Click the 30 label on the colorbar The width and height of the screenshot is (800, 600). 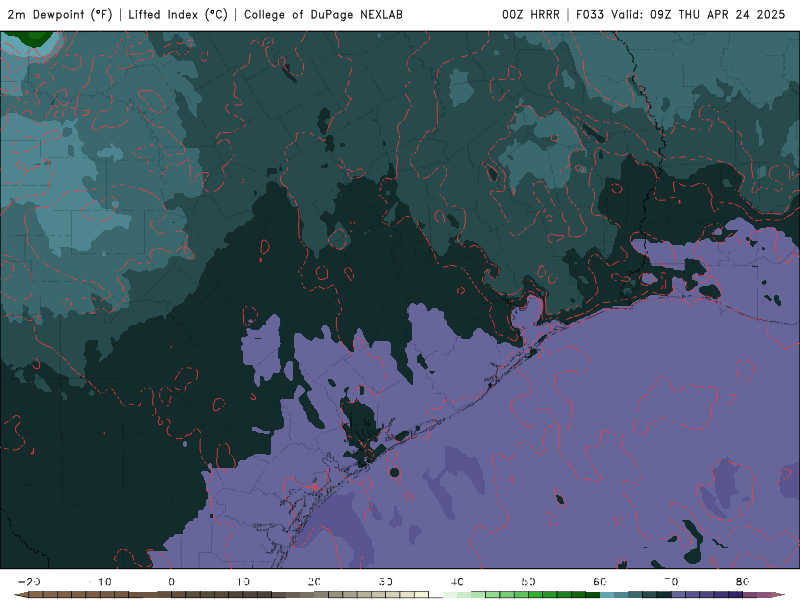pos(386,582)
